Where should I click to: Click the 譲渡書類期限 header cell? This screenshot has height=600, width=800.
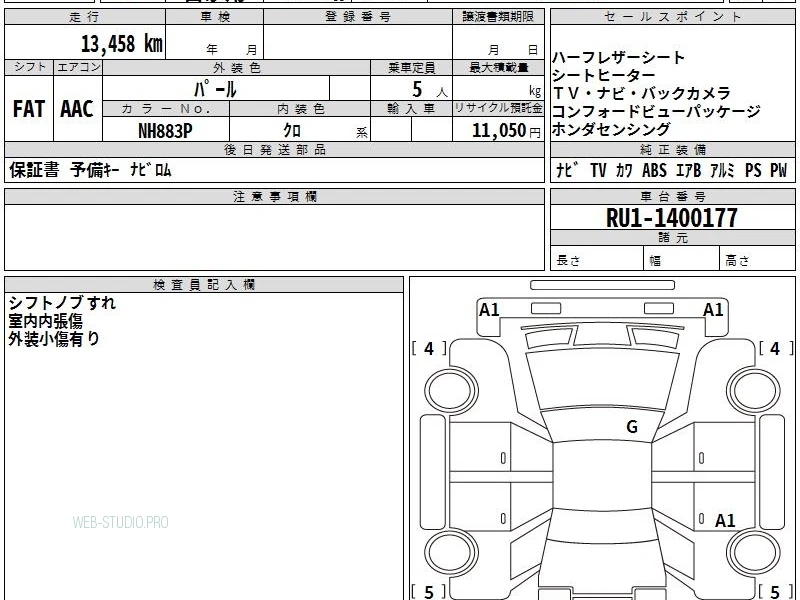coord(498,17)
